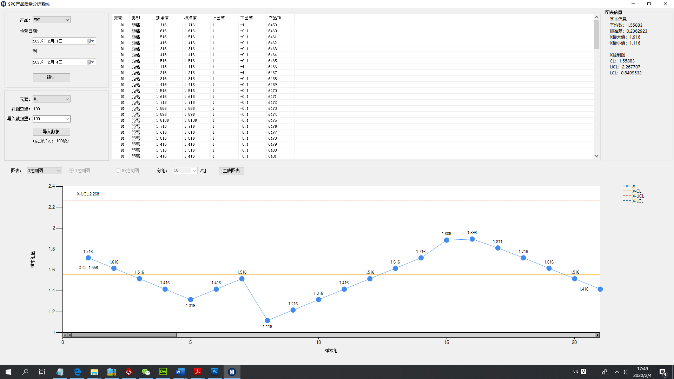Screen dimensions: 674x379
Task: Expand the dropdown in the second settings panel
Action: click(52, 99)
